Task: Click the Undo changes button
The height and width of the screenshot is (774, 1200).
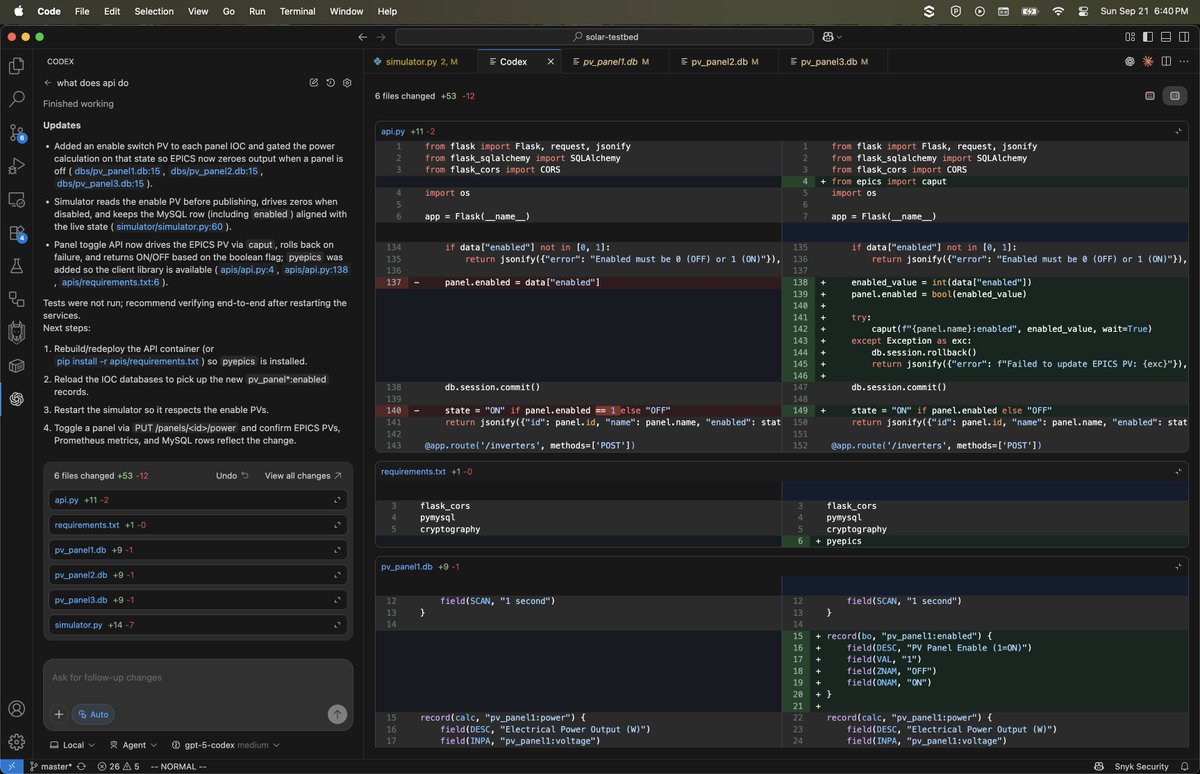Action: pyautogui.click(x=232, y=476)
